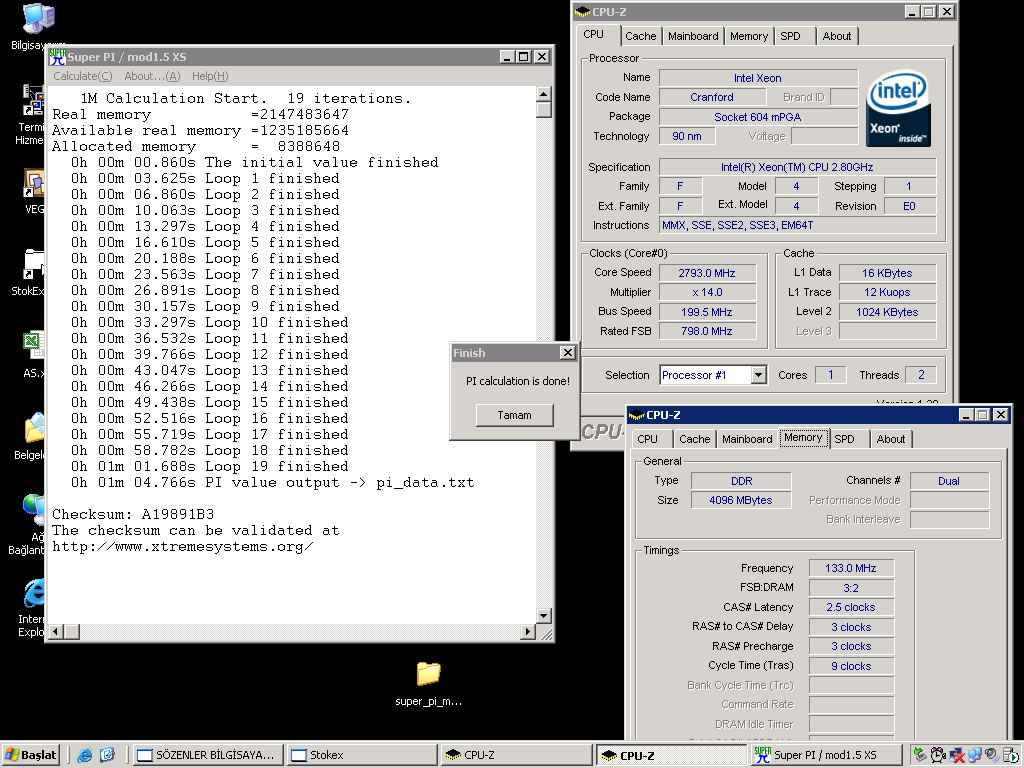Open About tab in top CPU-Z window

point(837,36)
